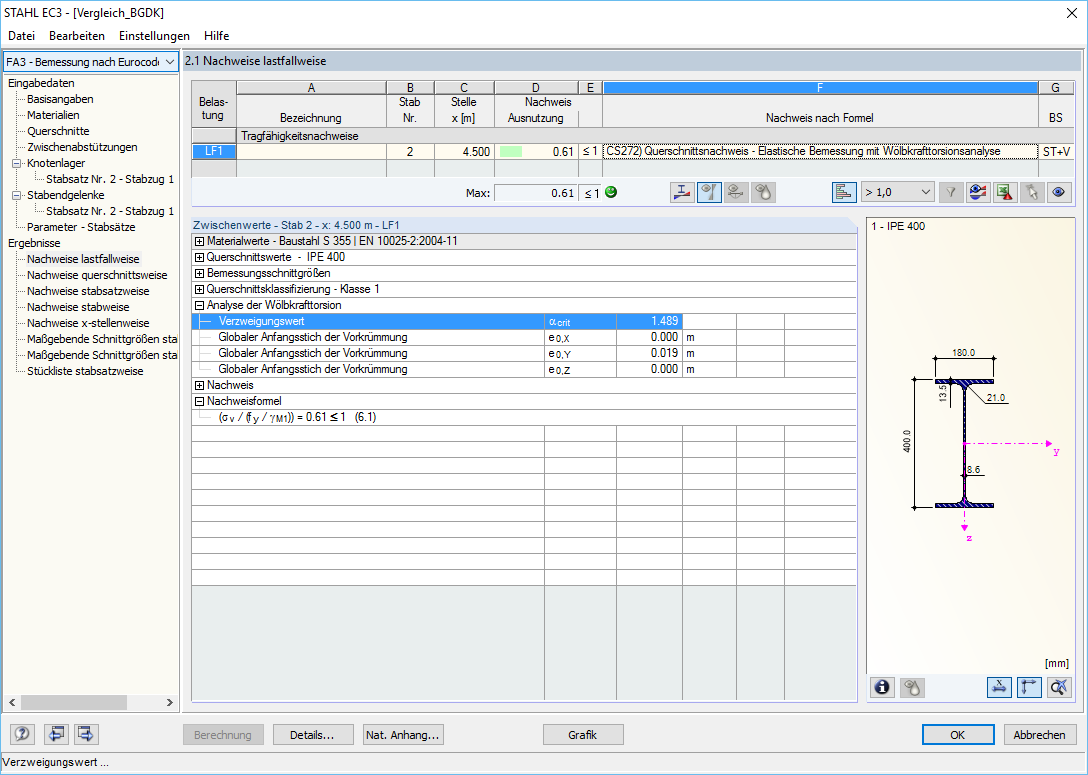Screen dimensions: 1088x775
Task: Click the help question mark icon
Action: pos(23,733)
